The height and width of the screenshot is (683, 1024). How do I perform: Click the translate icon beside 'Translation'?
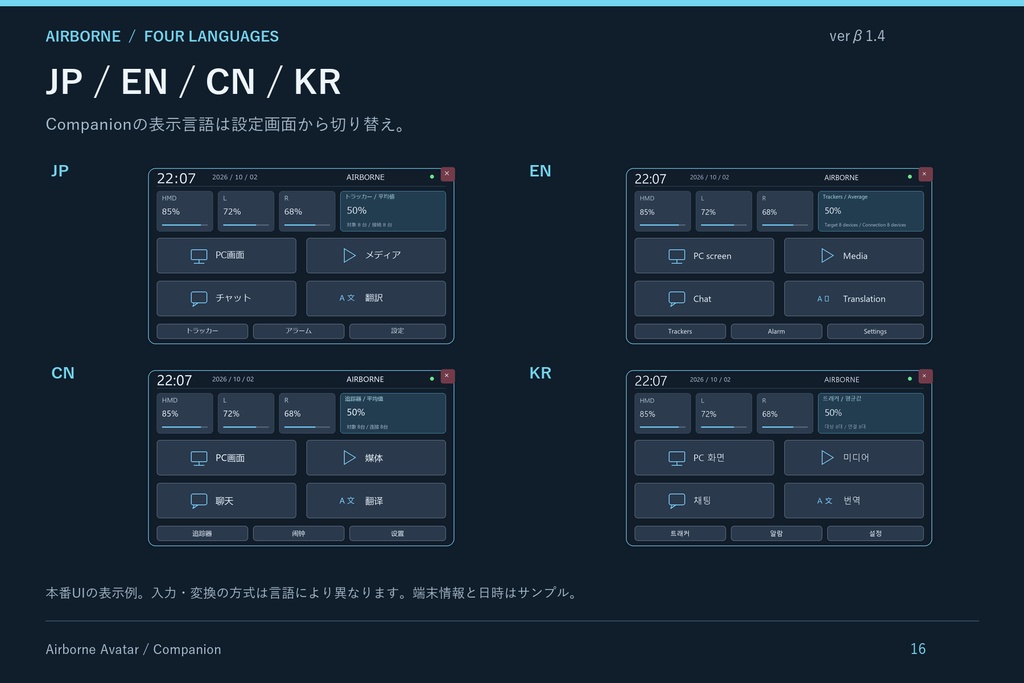point(824,298)
